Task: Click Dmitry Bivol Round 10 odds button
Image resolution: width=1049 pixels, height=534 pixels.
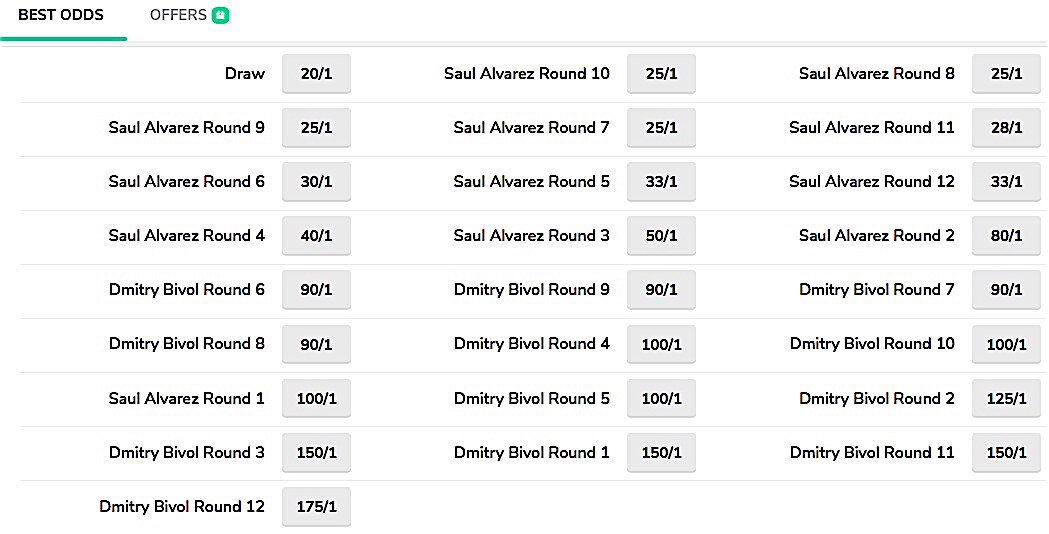Action: coord(1006,344)
